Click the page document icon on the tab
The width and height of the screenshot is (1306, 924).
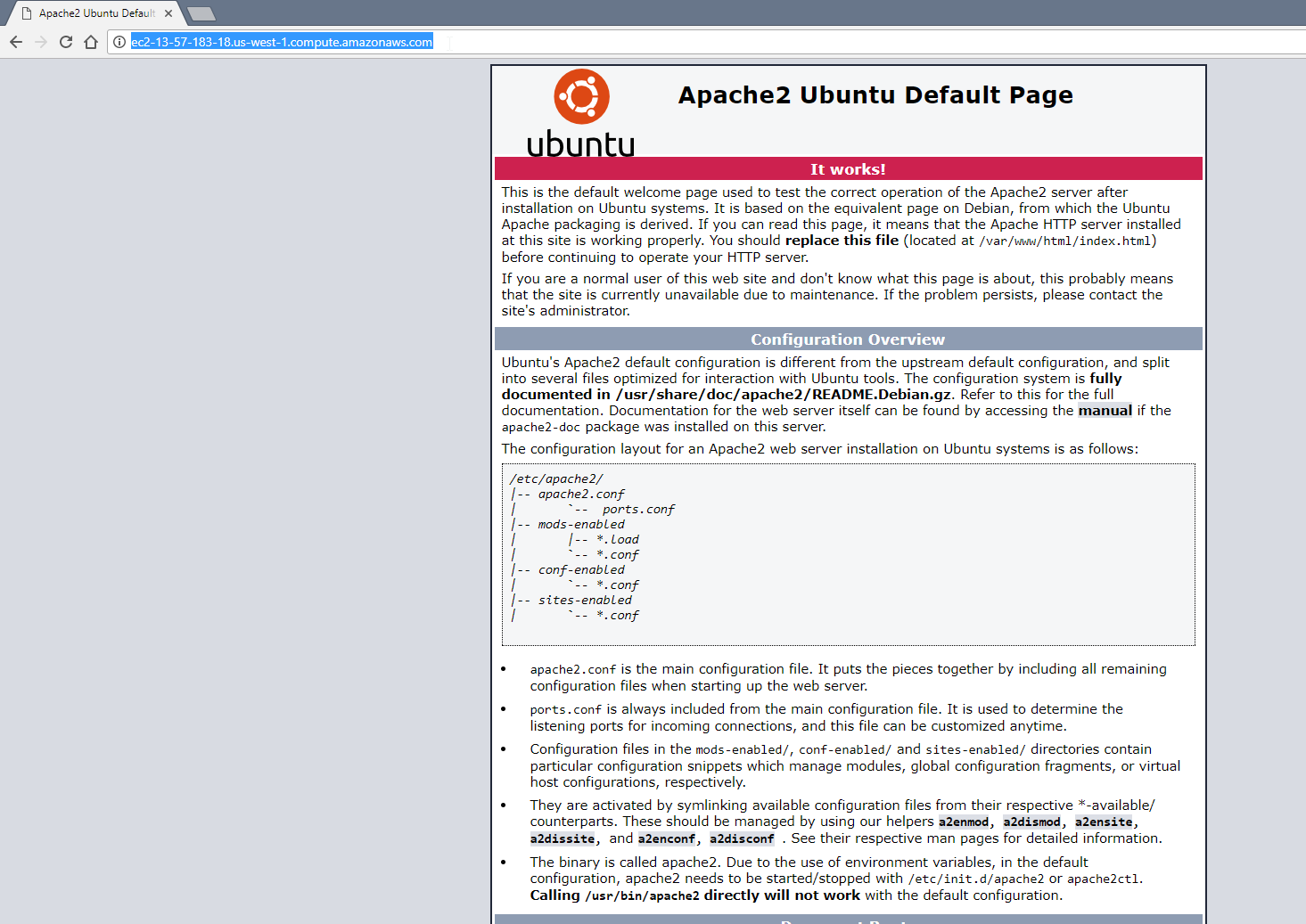pos(27,13)
